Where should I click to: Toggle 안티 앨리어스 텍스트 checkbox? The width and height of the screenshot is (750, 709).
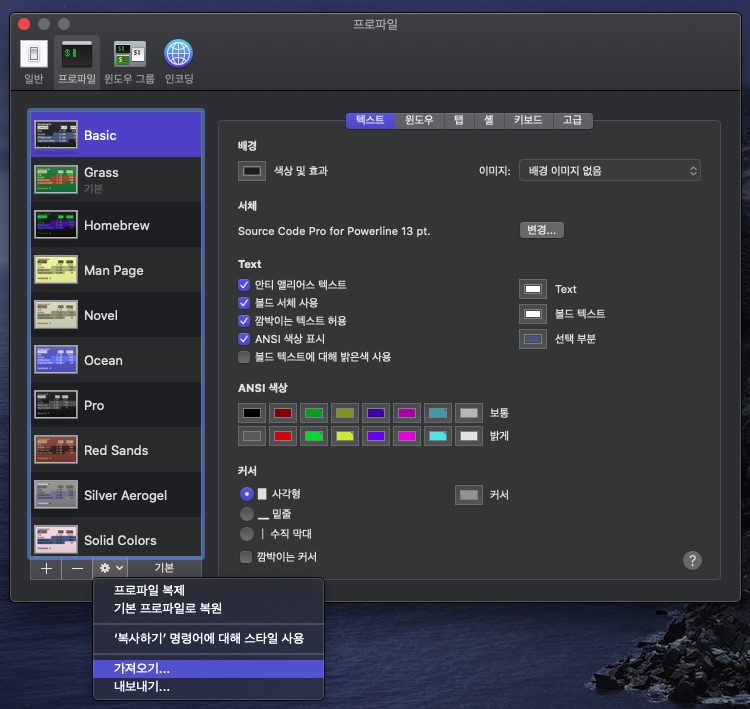(x=244, y=285)
